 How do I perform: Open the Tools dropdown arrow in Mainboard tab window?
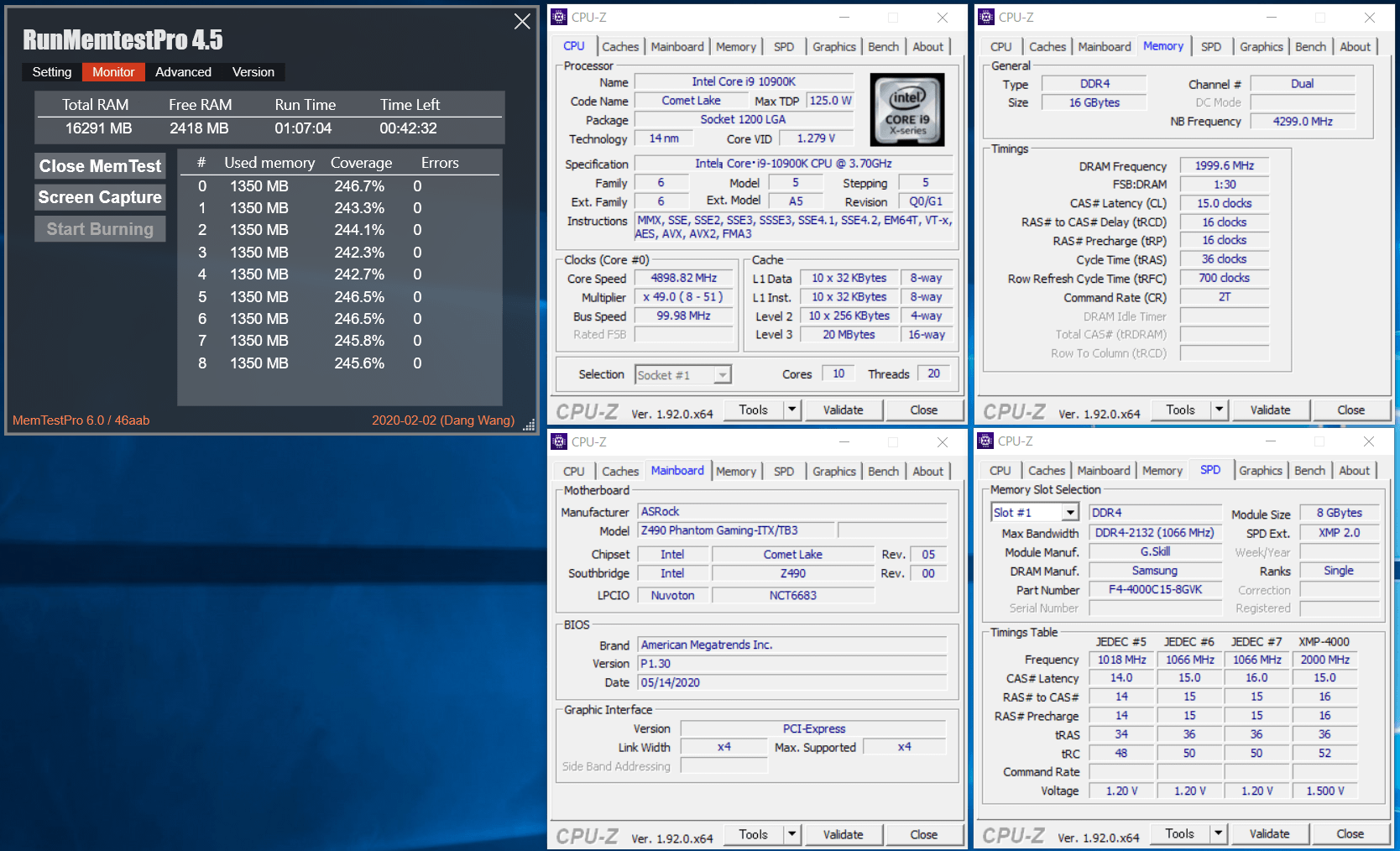[791, 834]
